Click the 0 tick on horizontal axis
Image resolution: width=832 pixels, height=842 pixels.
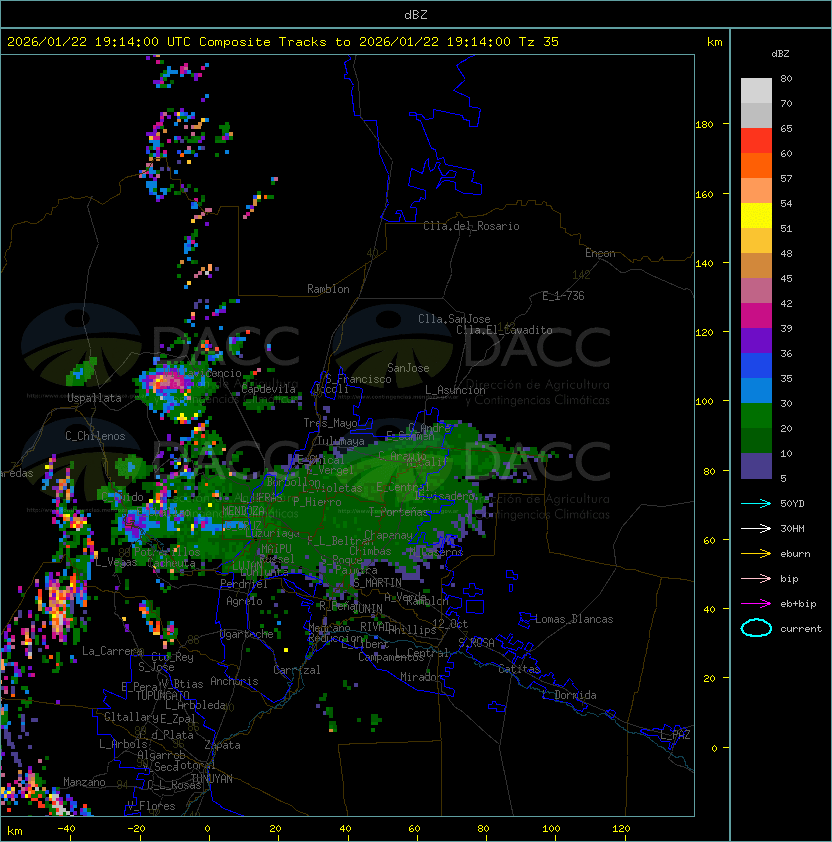click(208, 829)
